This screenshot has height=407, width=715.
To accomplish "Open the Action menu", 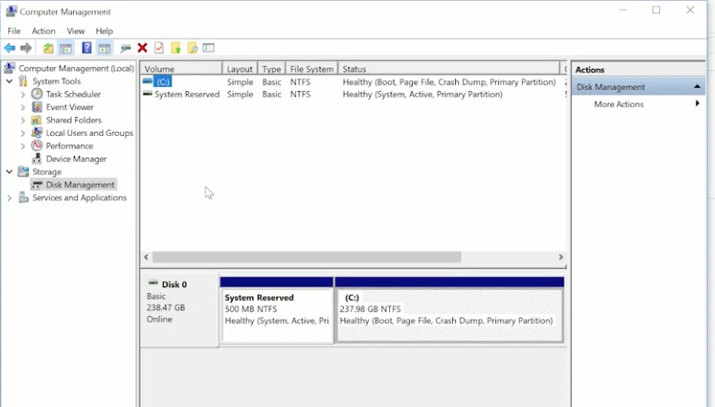I will pos(43,31).
